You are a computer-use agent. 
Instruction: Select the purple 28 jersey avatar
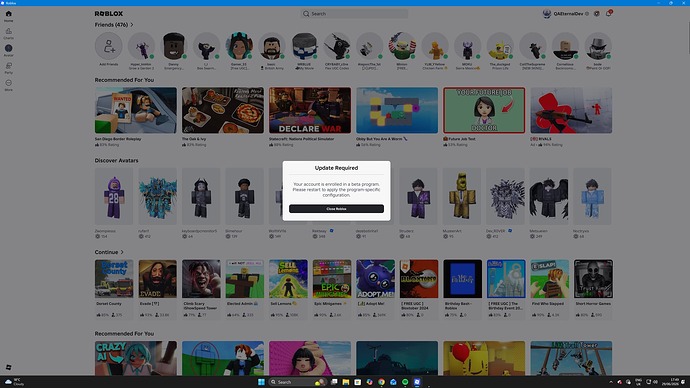coord(114,196)
